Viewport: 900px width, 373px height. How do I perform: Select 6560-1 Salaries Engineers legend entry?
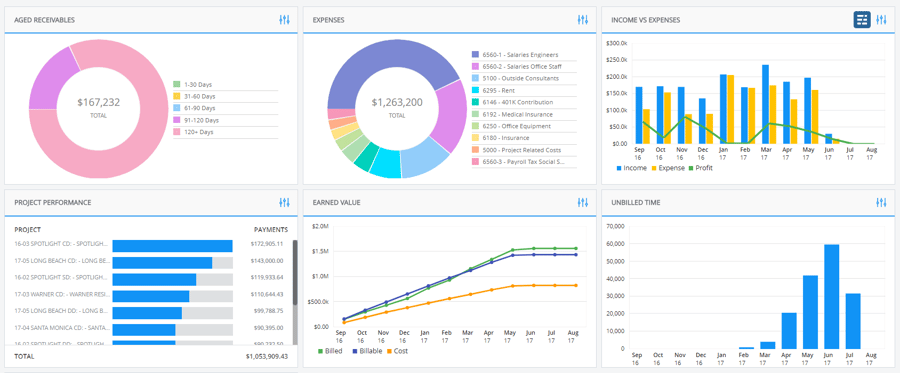(x=515, y=55)
